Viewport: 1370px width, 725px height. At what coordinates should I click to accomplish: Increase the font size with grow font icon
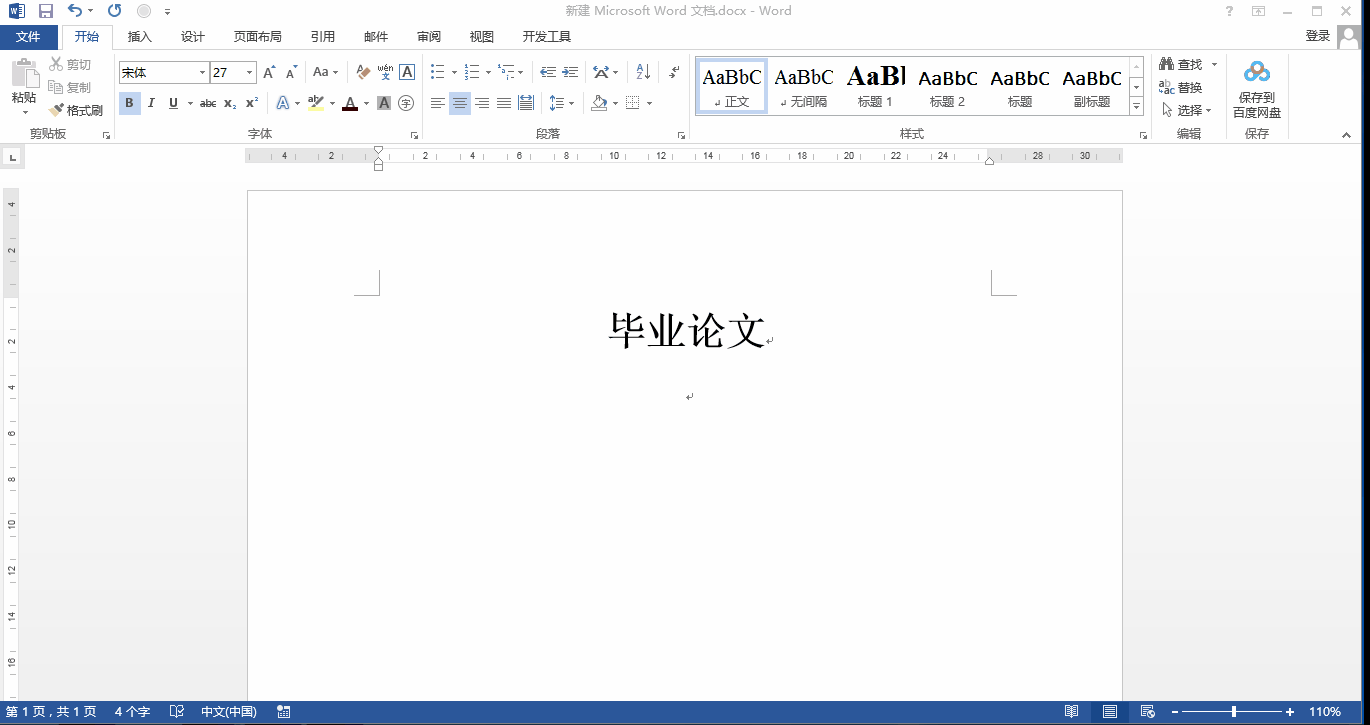coord(269,73)
